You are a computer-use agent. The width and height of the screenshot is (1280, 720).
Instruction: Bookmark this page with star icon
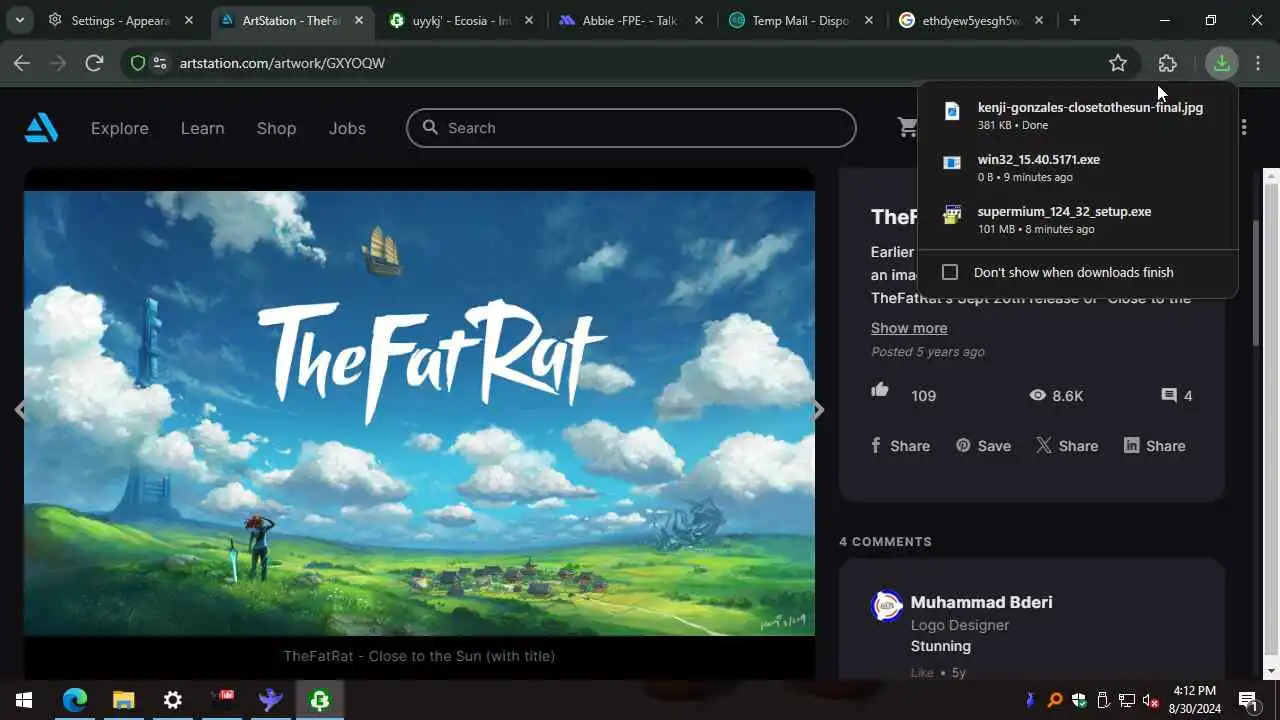coord(1118,63)
